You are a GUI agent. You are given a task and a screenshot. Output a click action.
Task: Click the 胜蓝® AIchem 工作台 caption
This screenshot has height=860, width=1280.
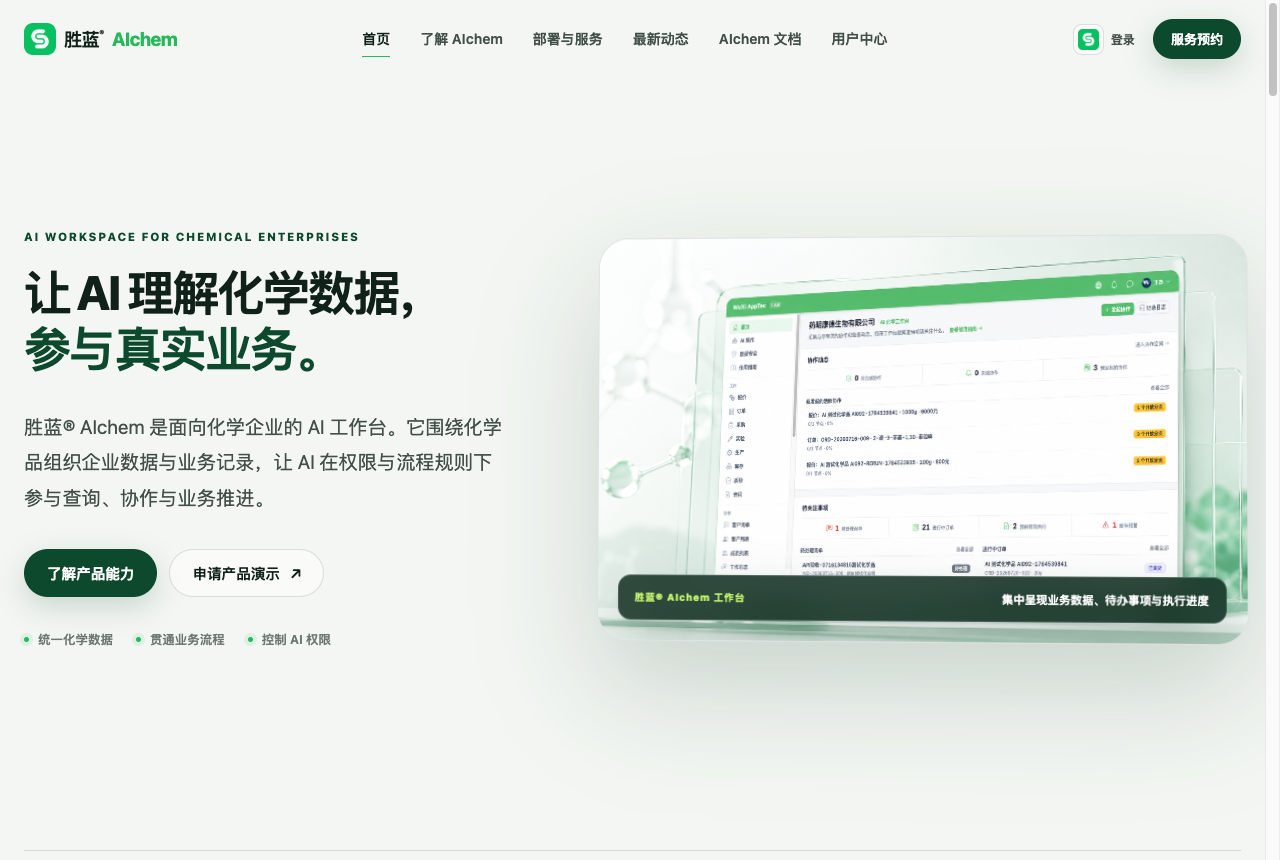click(x=690, y=597)
